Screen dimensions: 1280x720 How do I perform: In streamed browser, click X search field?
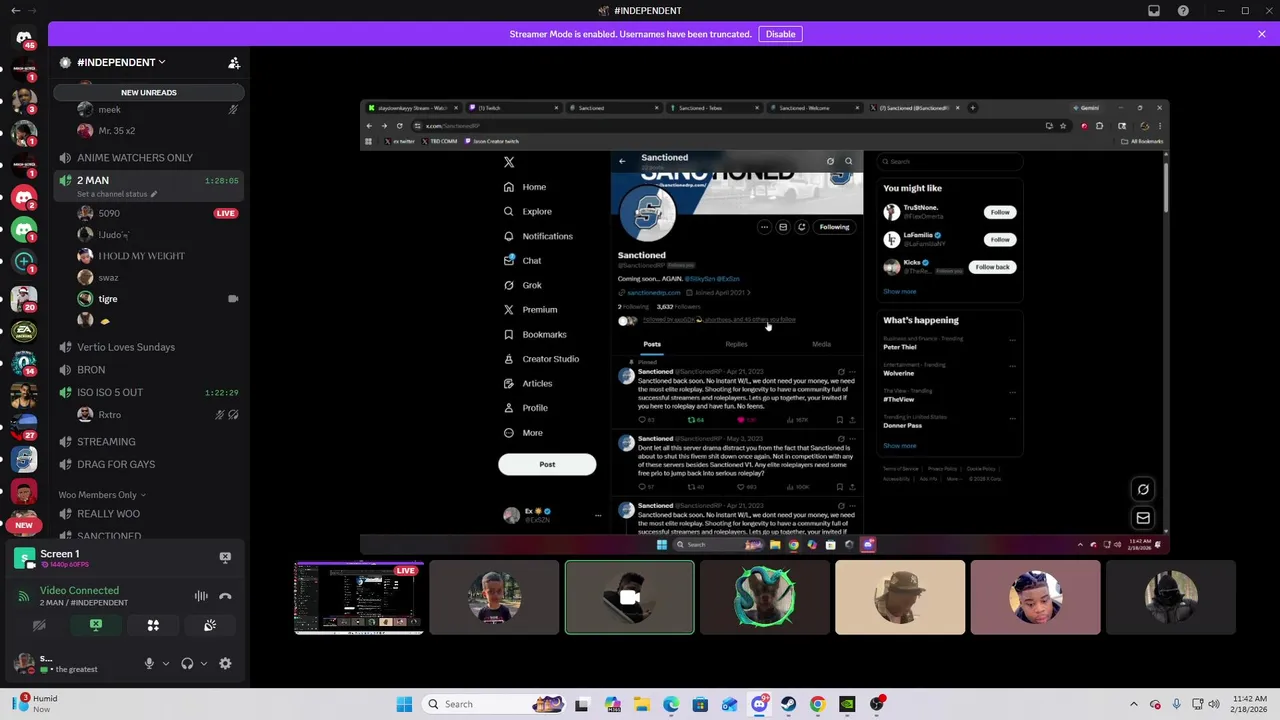point(949,162)
